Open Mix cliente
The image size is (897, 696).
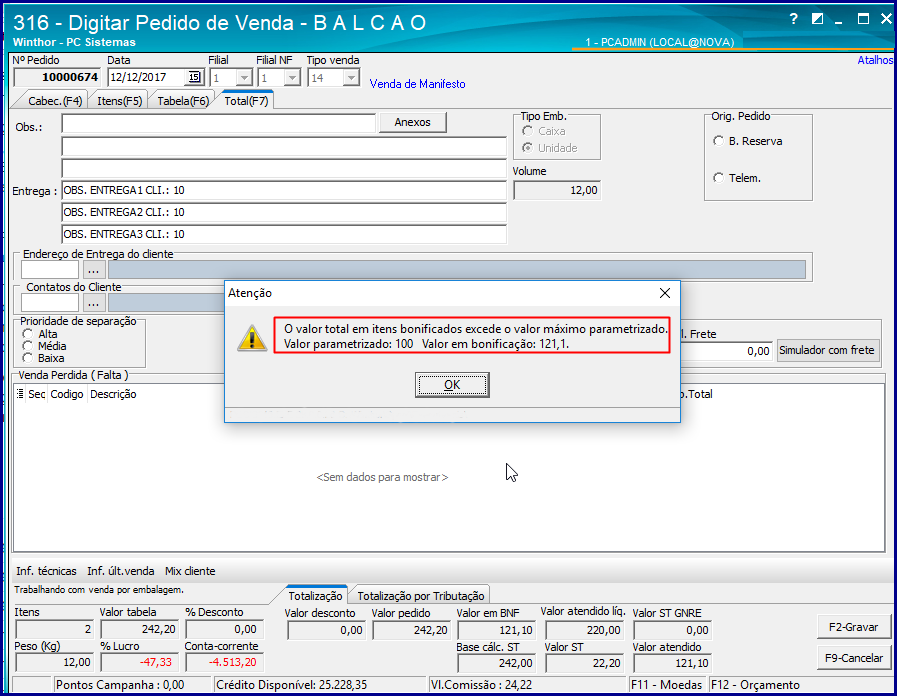[x=190, y=571]
